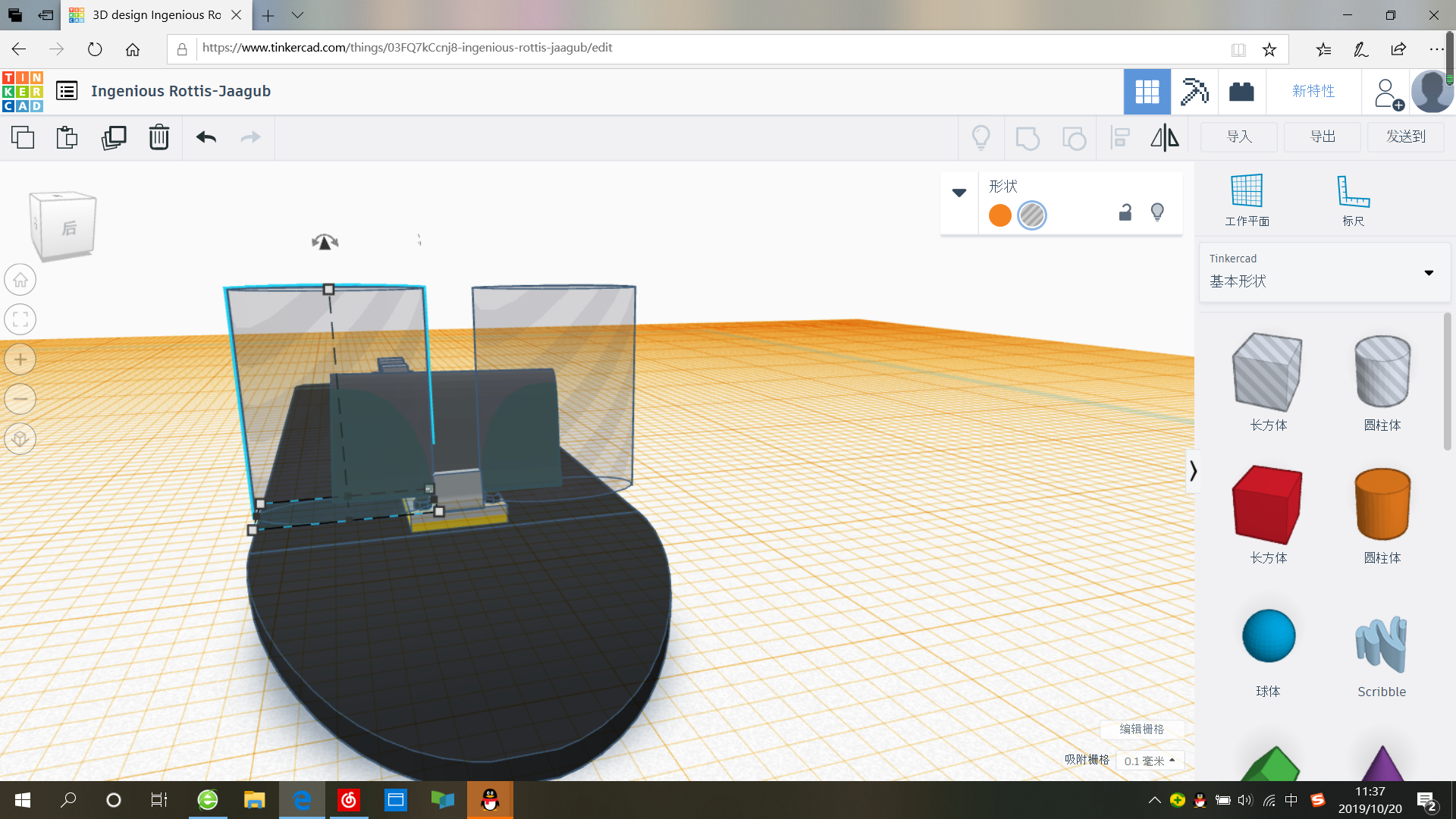
Task: Click the Paste tool icon
Action: pyautogui.click(x=67, y=137)
